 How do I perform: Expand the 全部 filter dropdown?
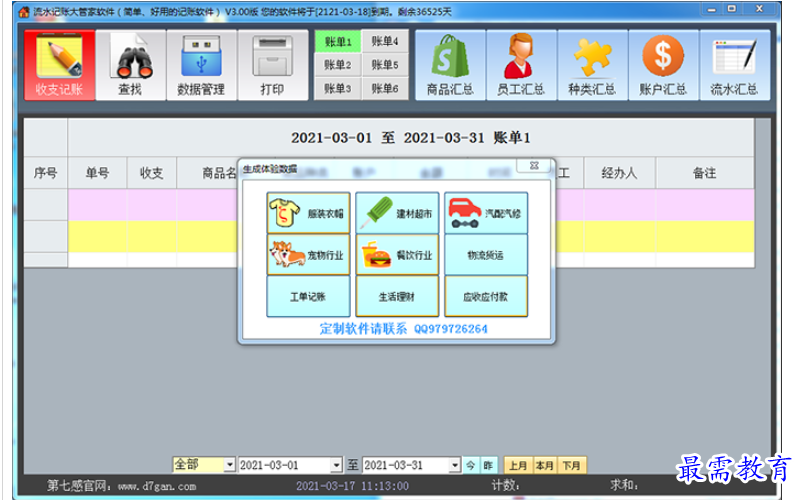pyautogui.click(x=230, y=465)
